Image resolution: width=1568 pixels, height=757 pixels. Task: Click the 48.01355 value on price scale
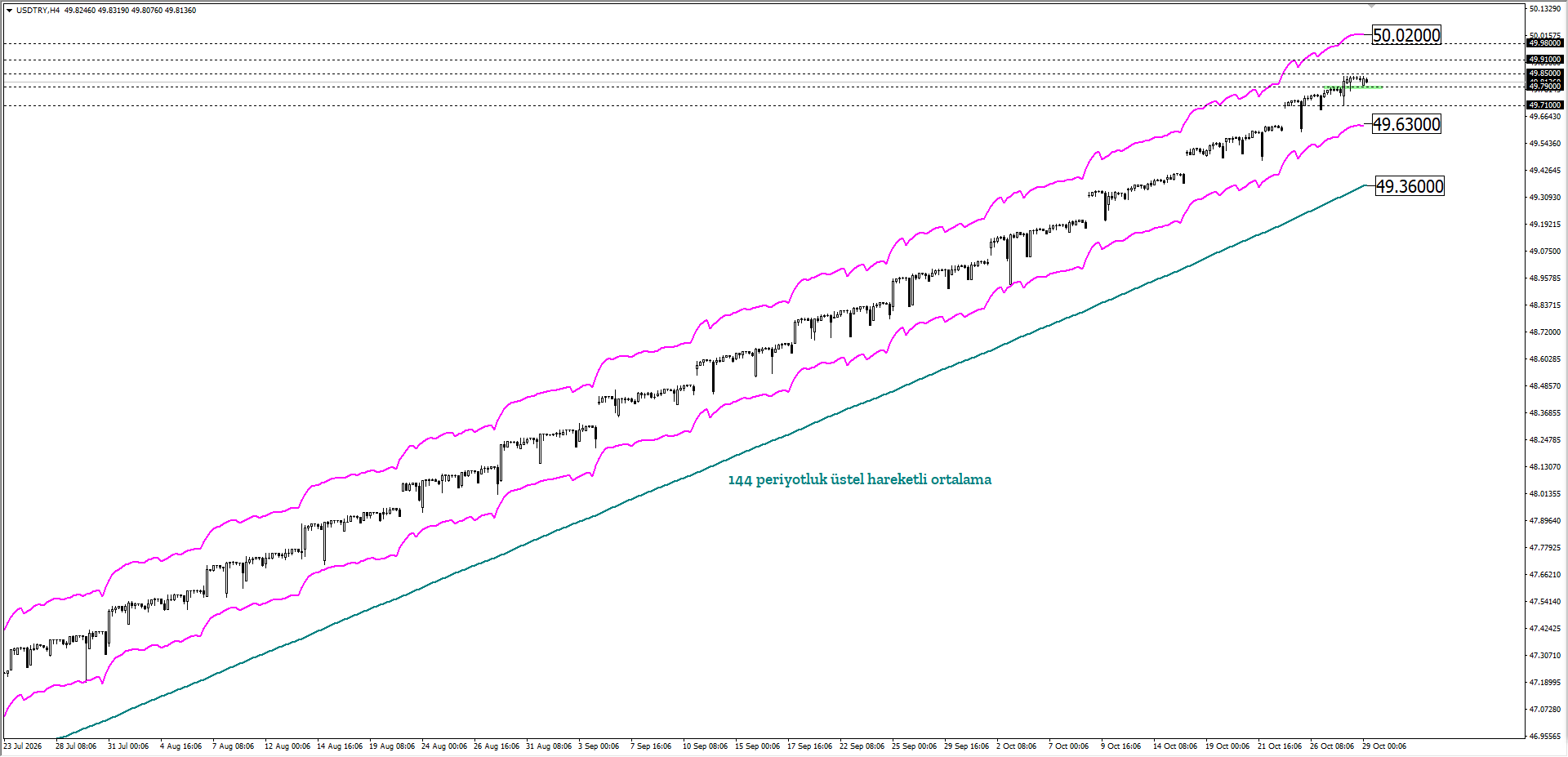[1544, 494]
